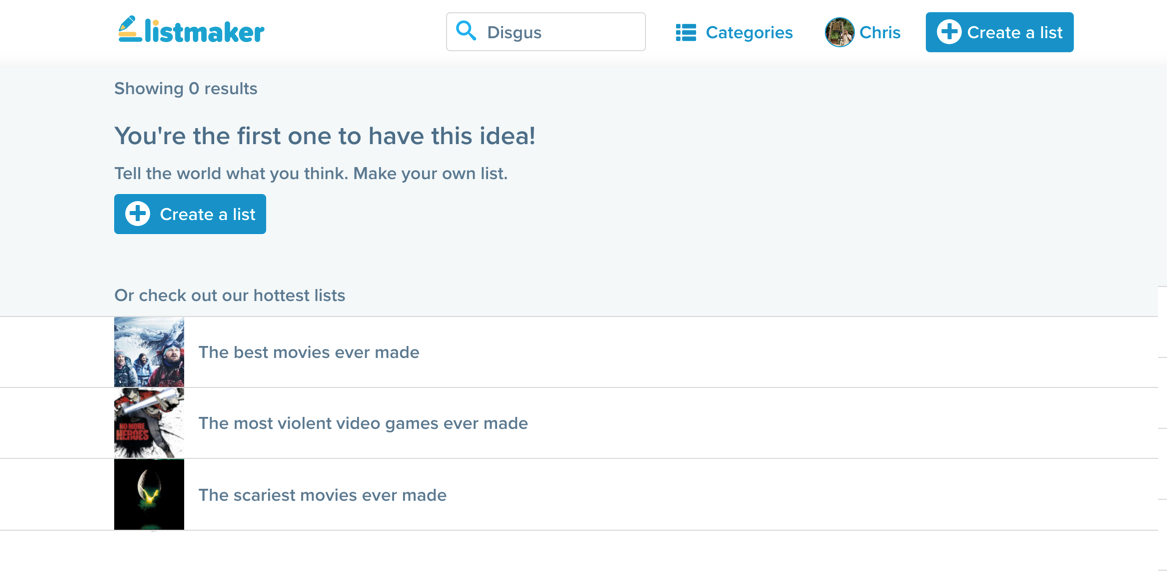Click the Categories list icon

coord(685,33)
